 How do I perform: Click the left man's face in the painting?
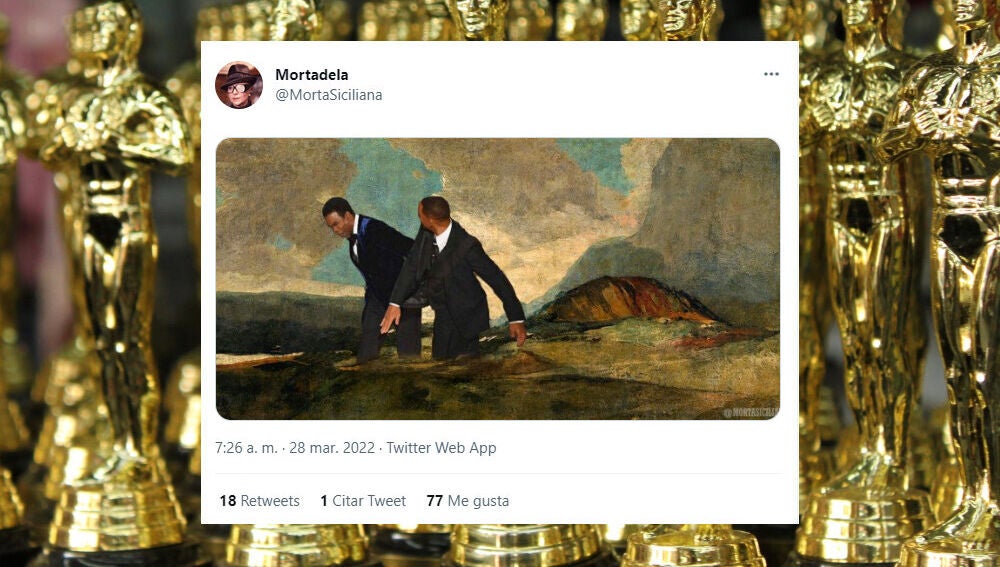point(335,217)
